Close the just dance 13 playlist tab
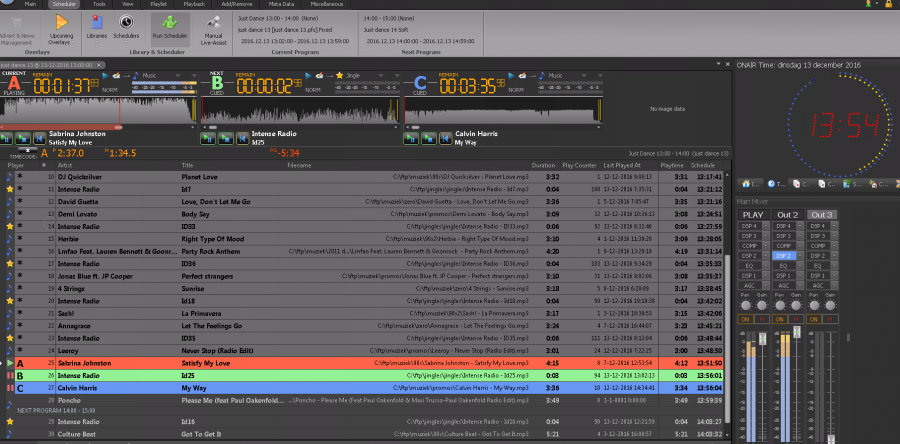This screenshot has height=444, width=900. [x=99, y=65]
